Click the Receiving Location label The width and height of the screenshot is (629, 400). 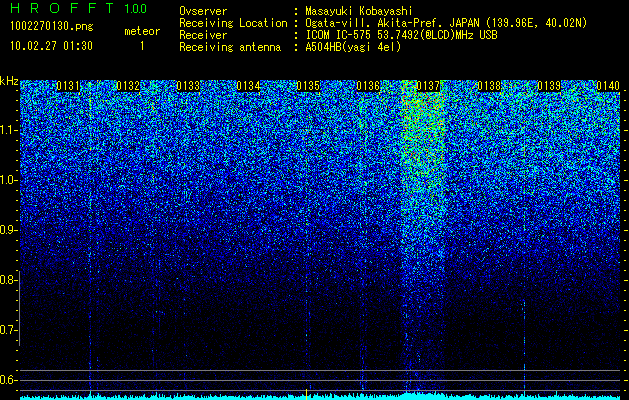coord(233,23)
